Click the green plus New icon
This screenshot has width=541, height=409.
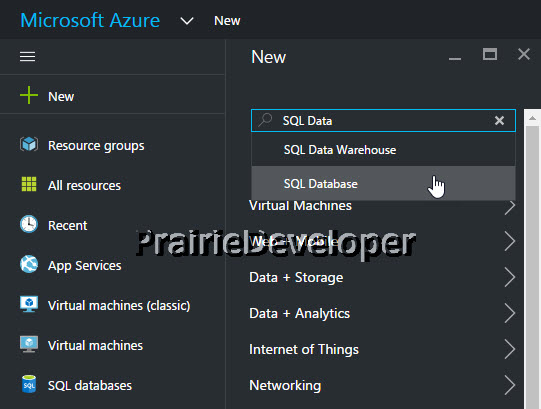[x=29, y=95]
